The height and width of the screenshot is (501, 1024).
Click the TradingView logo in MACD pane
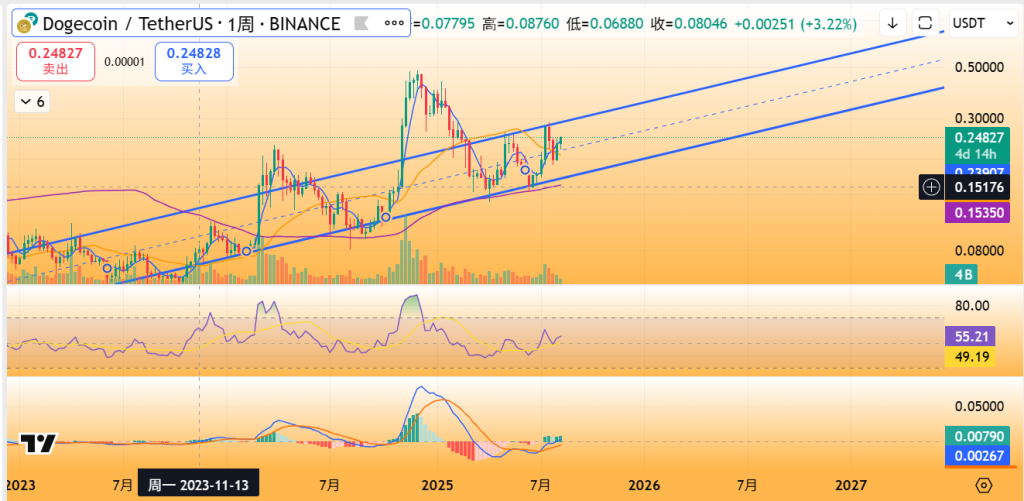39,444
